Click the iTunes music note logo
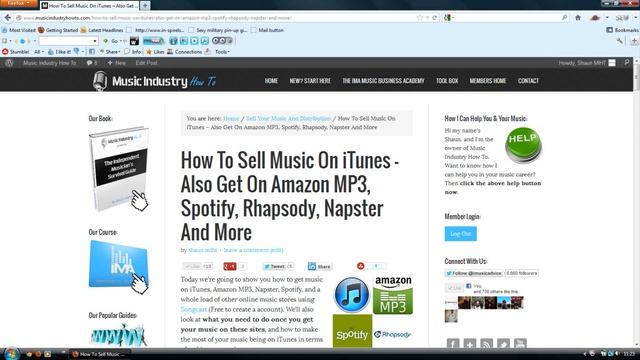 (x=351, y=295)
